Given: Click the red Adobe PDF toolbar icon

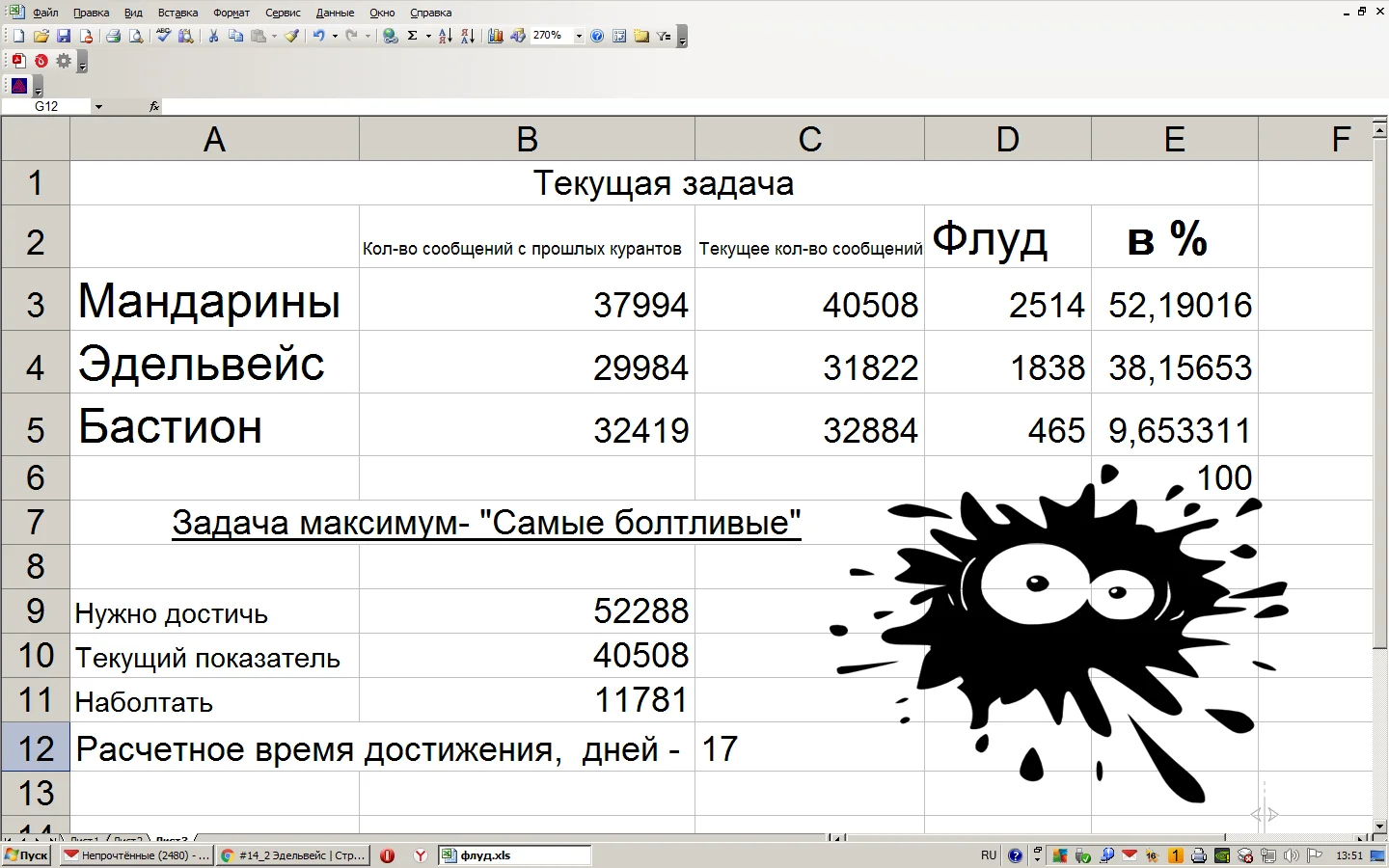Looking at the screenshot, I should (x=18, y=61).
